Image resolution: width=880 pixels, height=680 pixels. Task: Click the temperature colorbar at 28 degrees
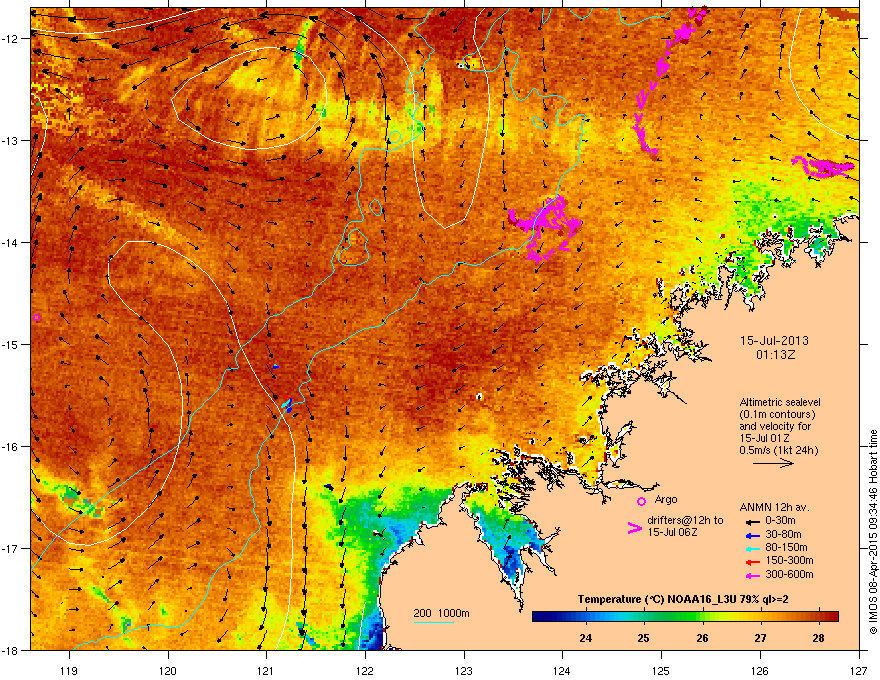[x=818, y=616]
